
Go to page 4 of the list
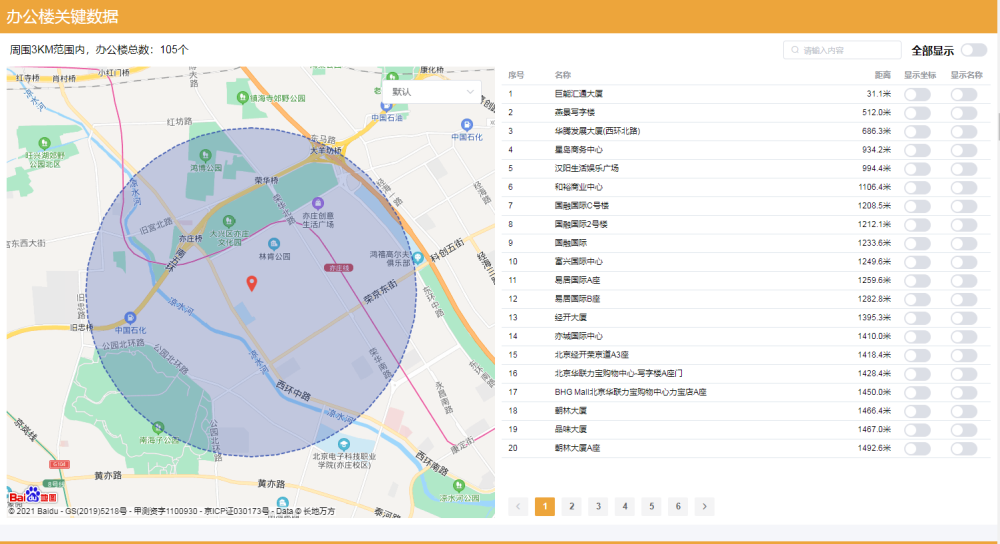click(x=625, y=506)
